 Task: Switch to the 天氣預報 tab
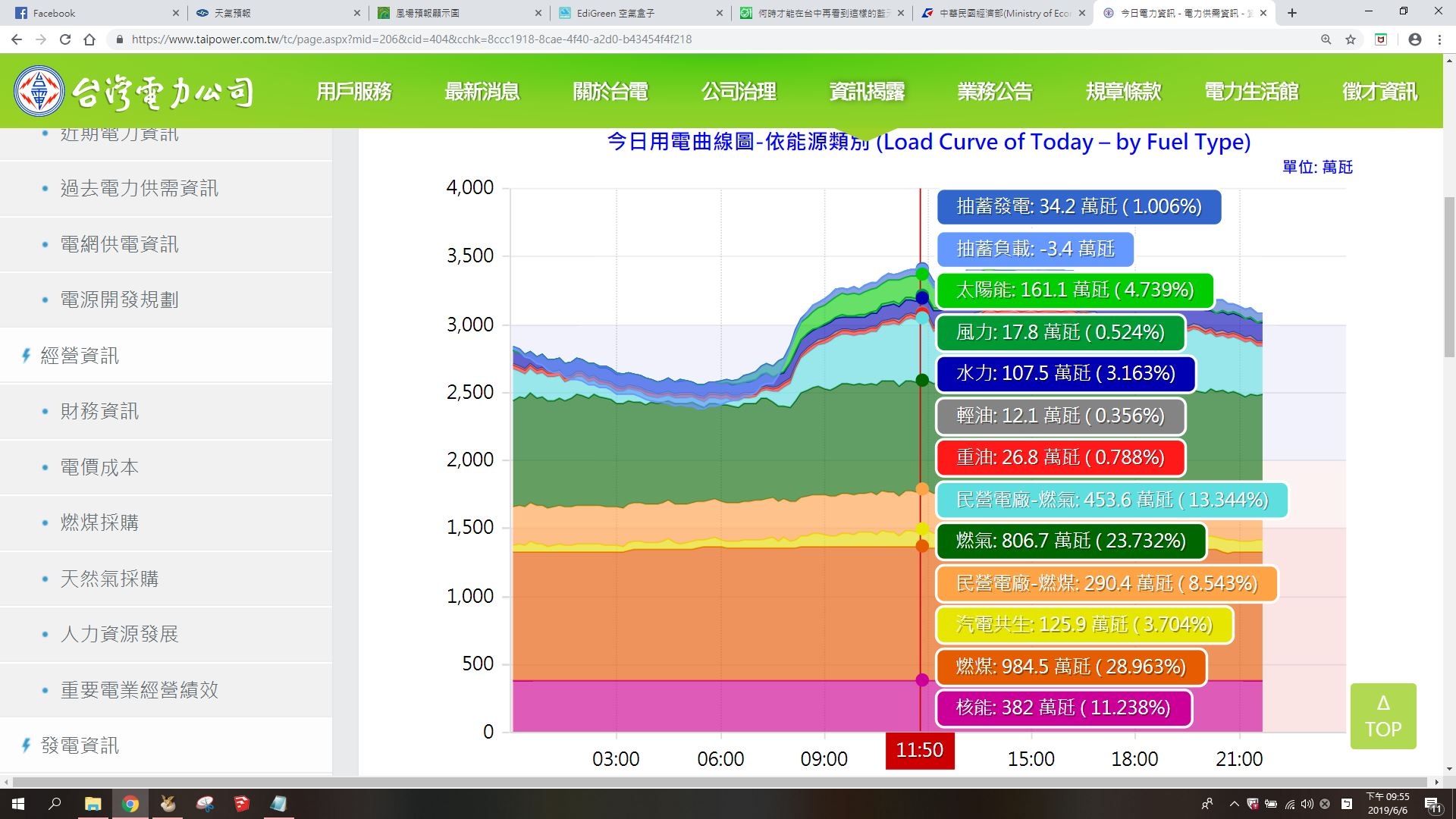(x=277, y=13)
